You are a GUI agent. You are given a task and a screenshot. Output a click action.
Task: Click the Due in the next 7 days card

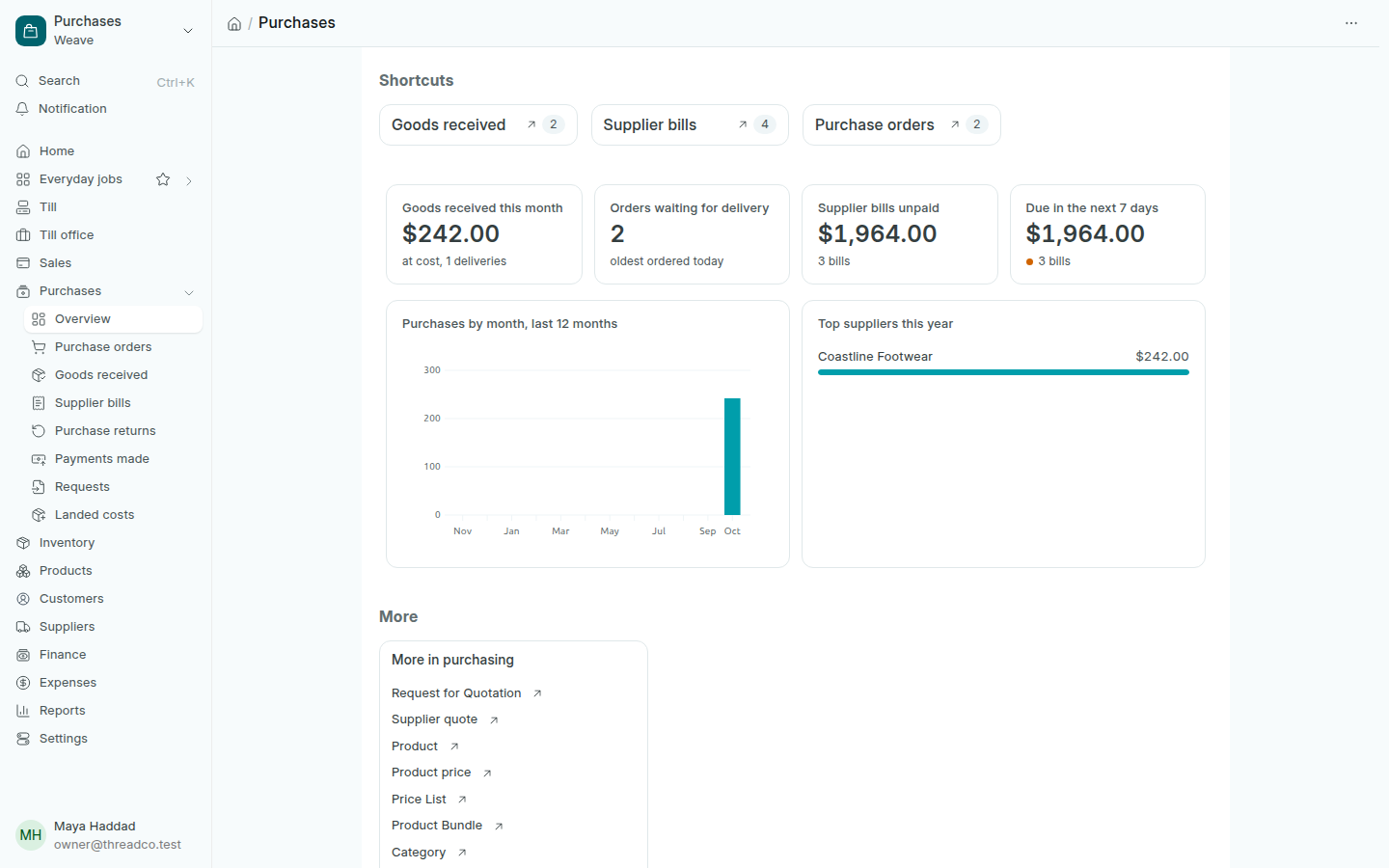tap(1107, 234)
